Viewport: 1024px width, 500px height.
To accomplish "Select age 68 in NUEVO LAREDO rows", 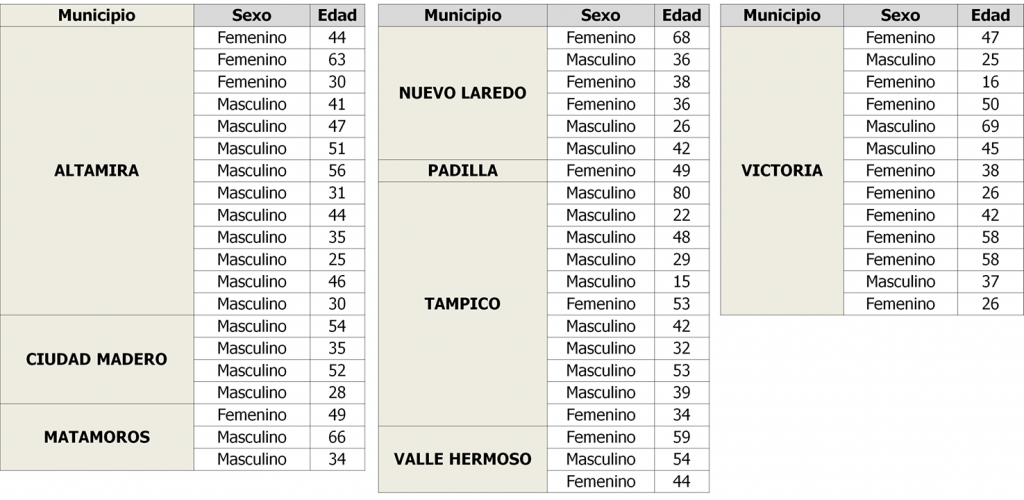I will tap(682, 38).
